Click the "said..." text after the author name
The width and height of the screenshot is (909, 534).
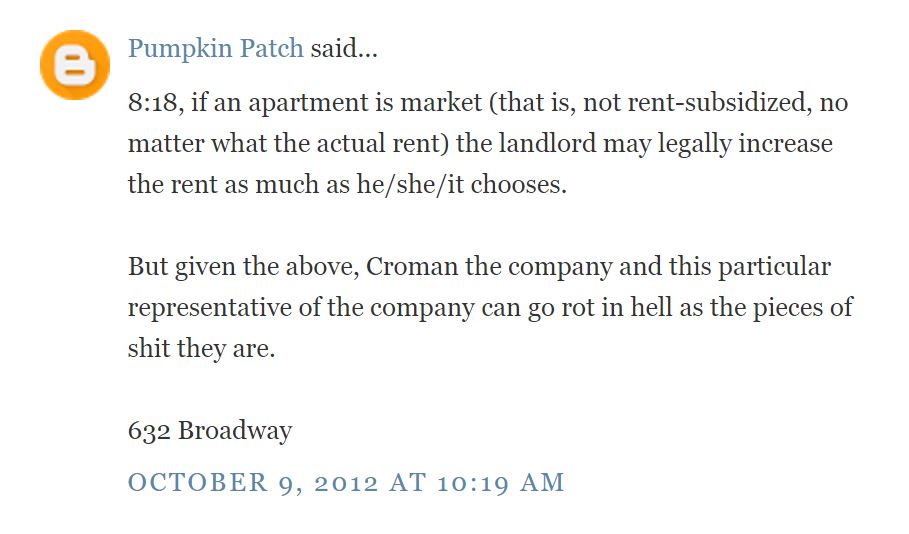tap(343, 48)
